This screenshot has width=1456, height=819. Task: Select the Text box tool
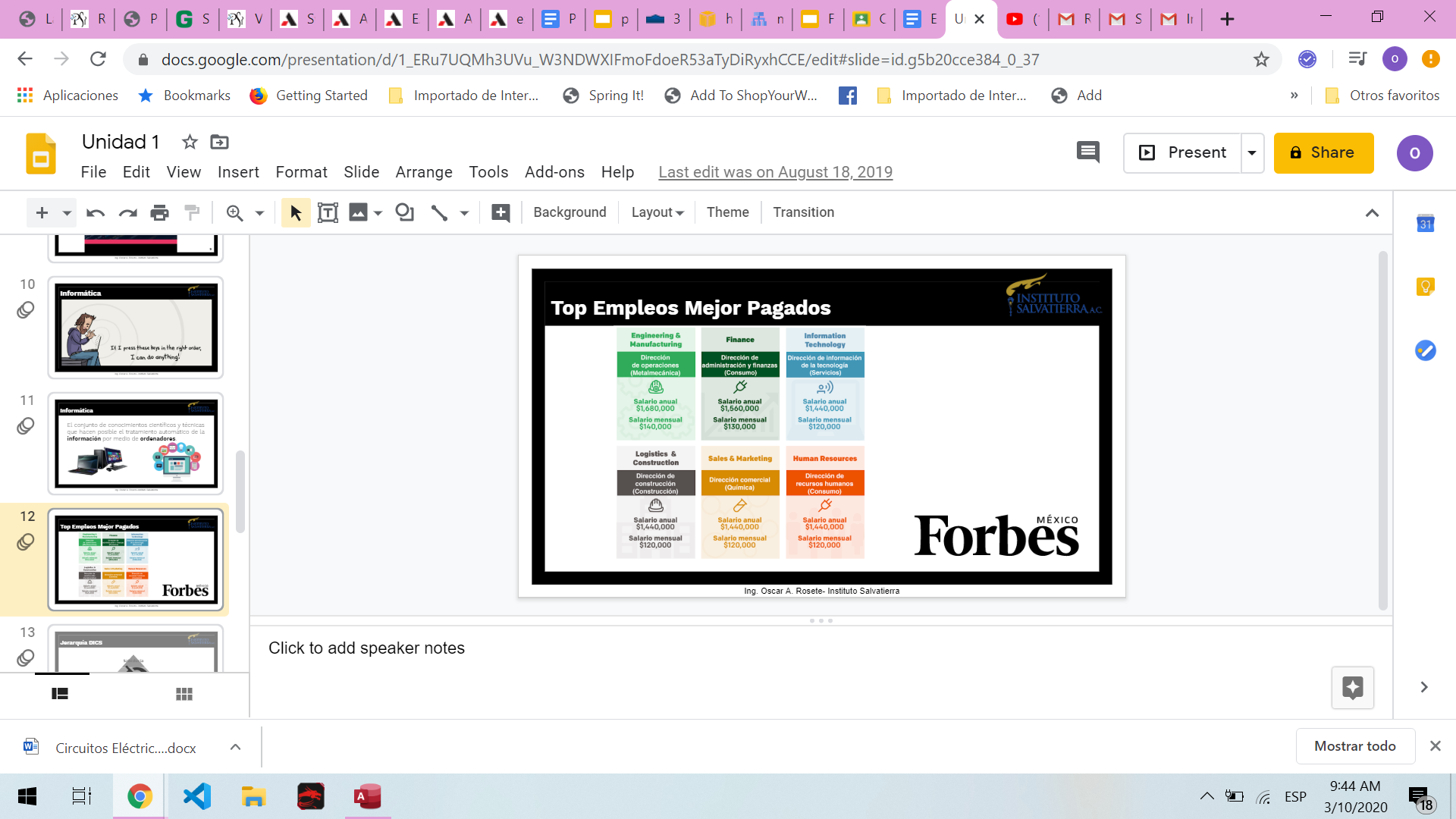tap(328, 213)
